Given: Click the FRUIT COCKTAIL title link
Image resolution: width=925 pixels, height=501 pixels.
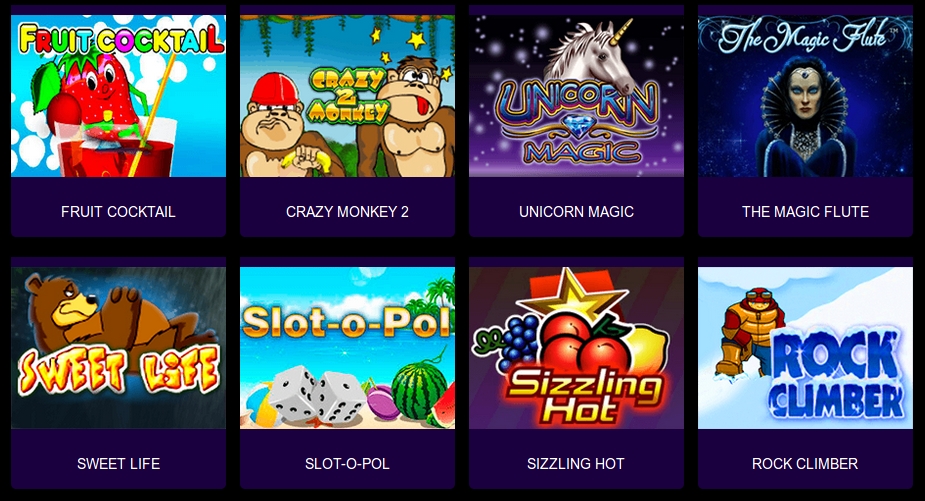Looking at the screenshot, I should pos(118,212).
